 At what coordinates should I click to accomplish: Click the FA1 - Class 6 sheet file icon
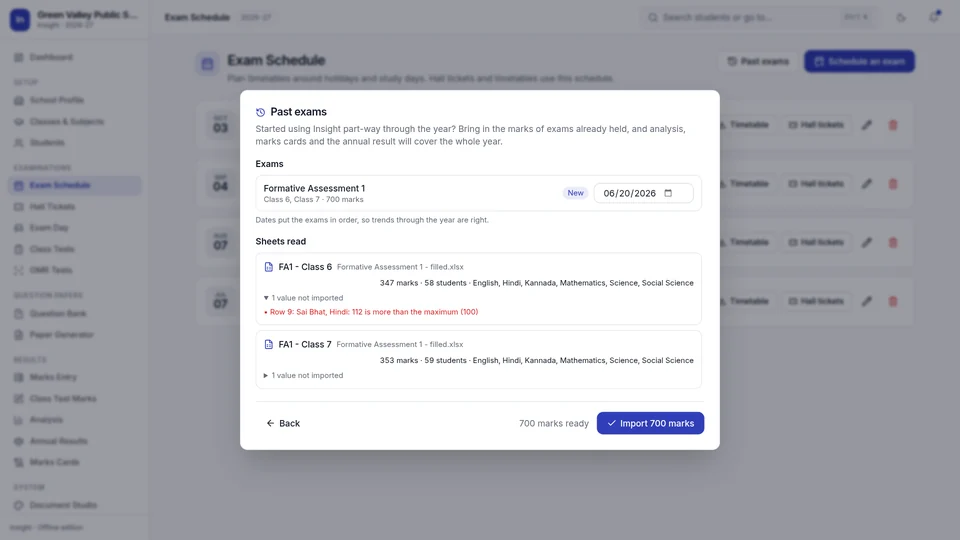click(x=268, y=267)
